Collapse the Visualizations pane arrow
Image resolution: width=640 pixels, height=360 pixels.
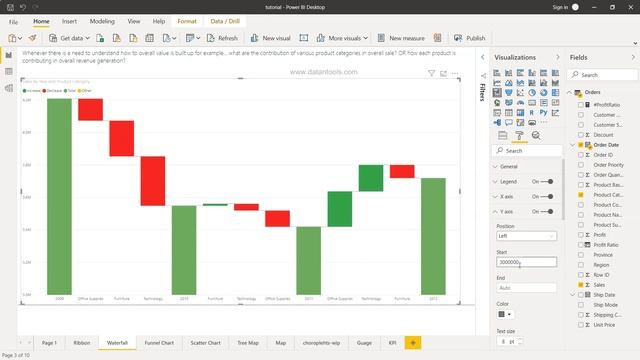(558, 58)
